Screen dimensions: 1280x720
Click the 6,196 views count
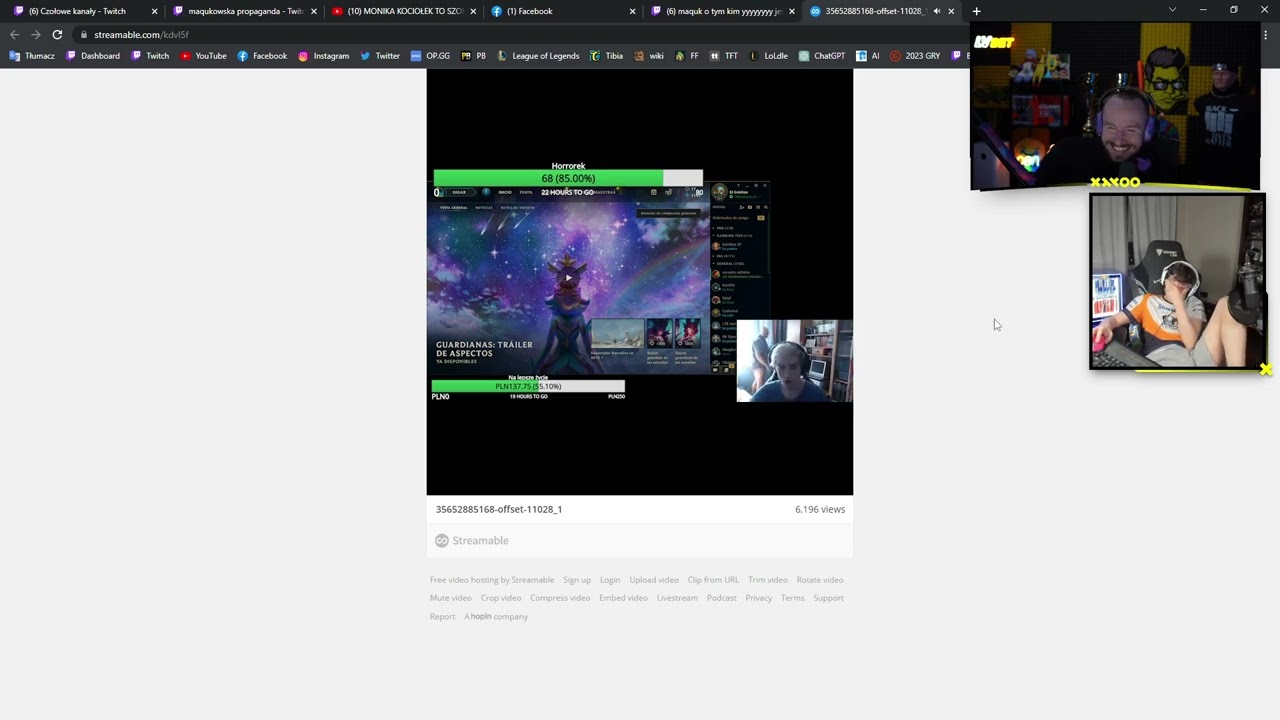(820, 509)
